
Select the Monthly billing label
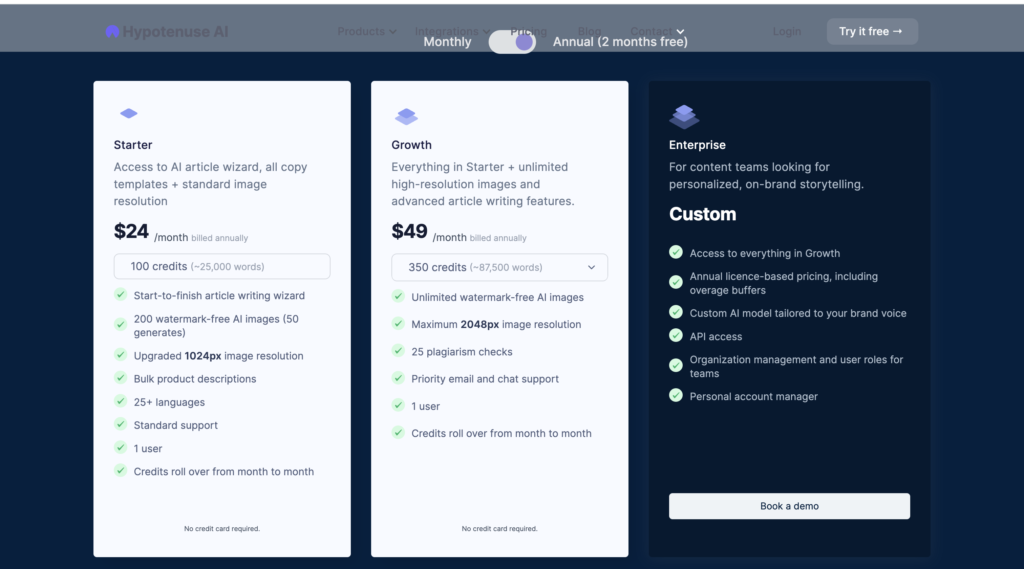447,42
